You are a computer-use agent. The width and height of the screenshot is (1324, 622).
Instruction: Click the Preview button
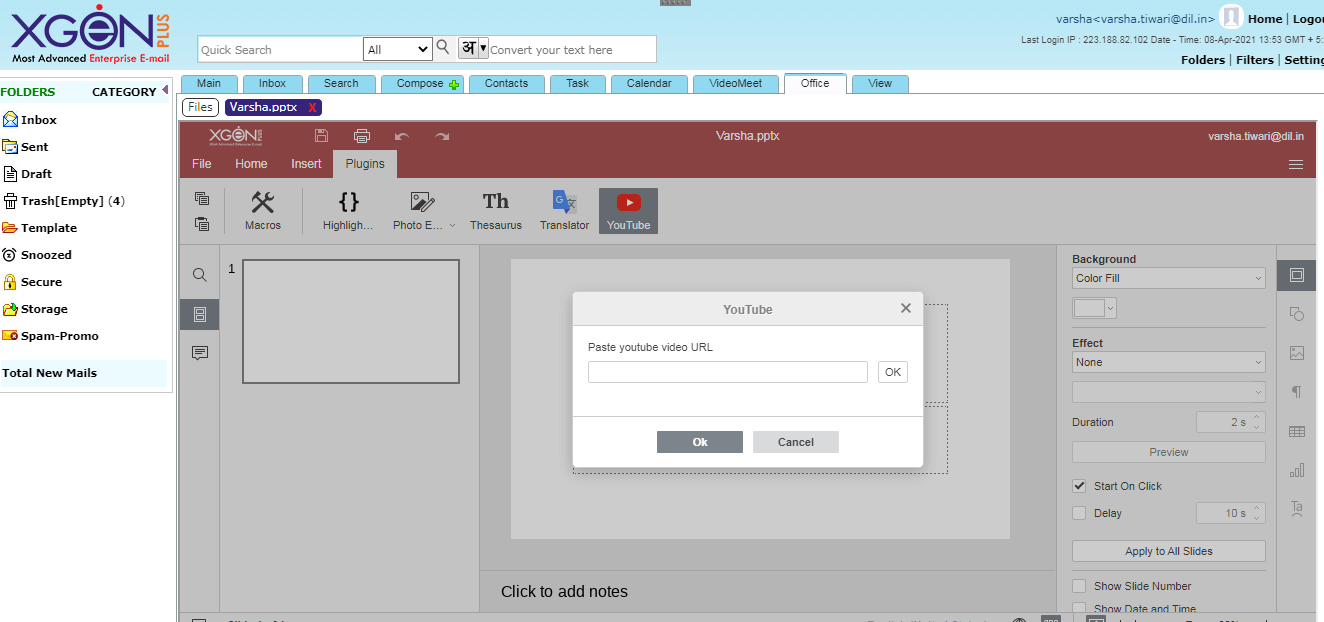click(x=1169, y=452)
